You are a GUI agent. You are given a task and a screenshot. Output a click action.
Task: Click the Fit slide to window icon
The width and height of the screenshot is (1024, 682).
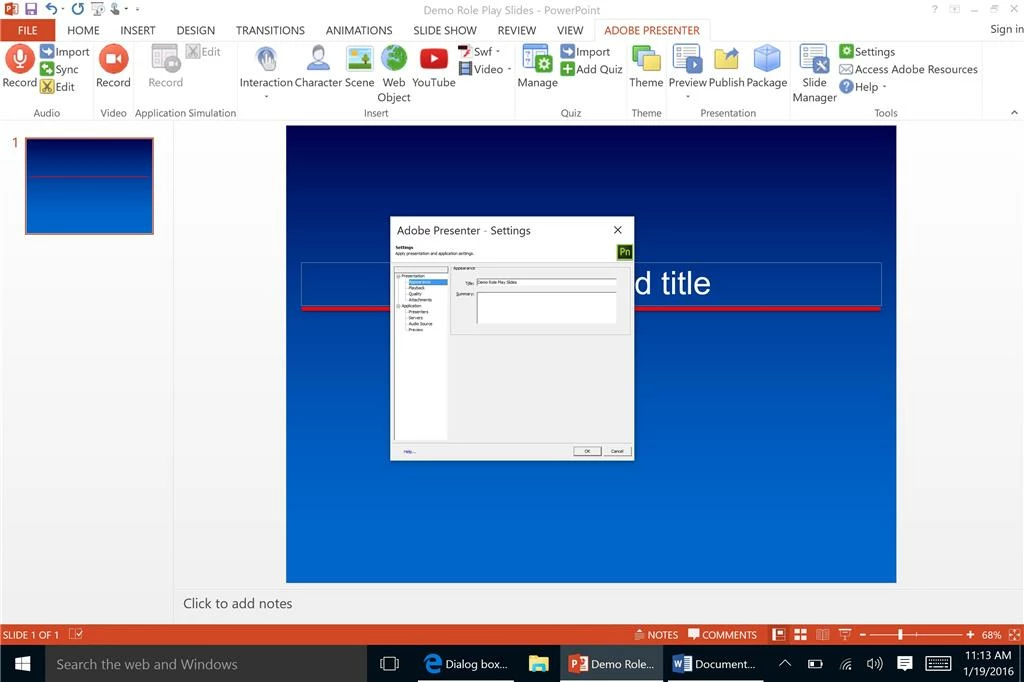click(x=1014, y=634)
